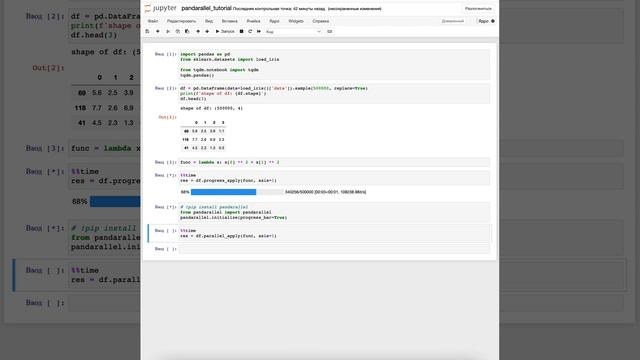
Task: Open the Справка menu
Action: click(x=321, y=21)
